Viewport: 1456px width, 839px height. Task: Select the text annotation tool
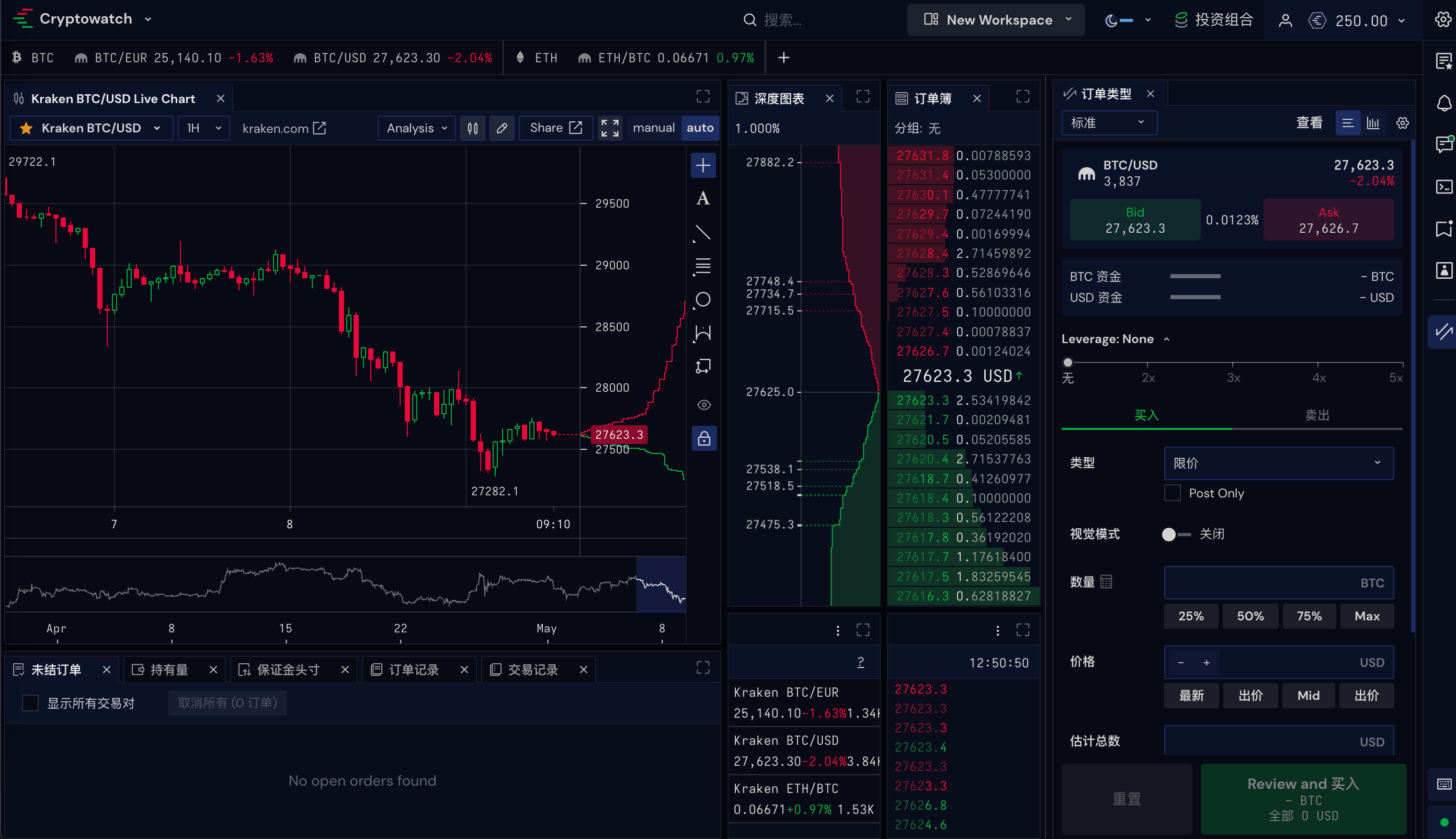(x=703, y=199)
